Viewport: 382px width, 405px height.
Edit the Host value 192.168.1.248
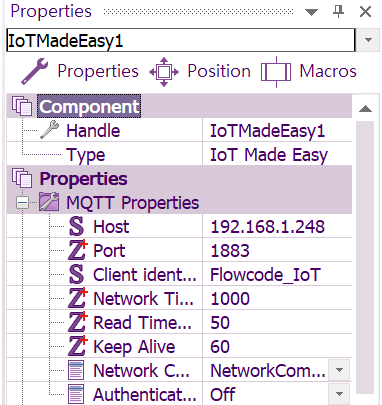click(x=277, y=226)
